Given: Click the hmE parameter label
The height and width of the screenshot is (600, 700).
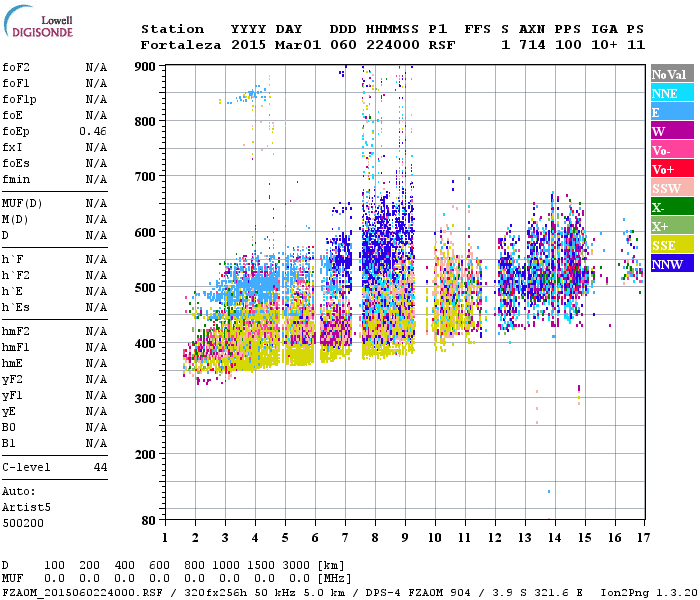Looking at the screenshot, I should click(12, 363).
